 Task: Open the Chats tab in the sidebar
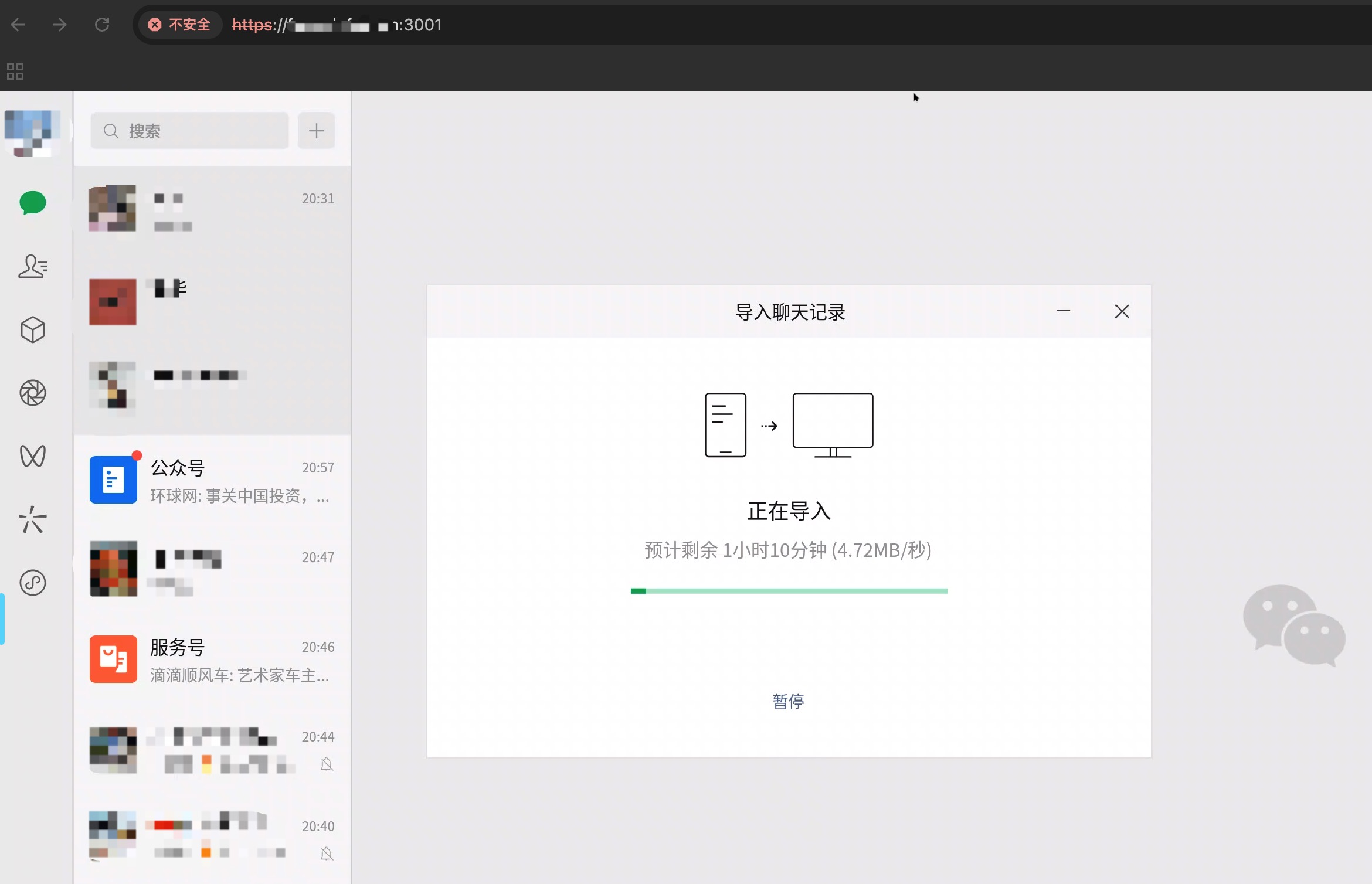[x=33, y=203]
